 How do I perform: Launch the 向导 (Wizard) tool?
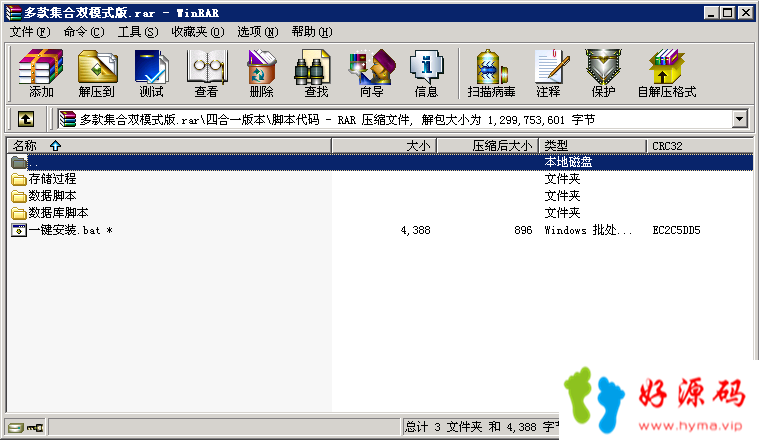point(372,73)
